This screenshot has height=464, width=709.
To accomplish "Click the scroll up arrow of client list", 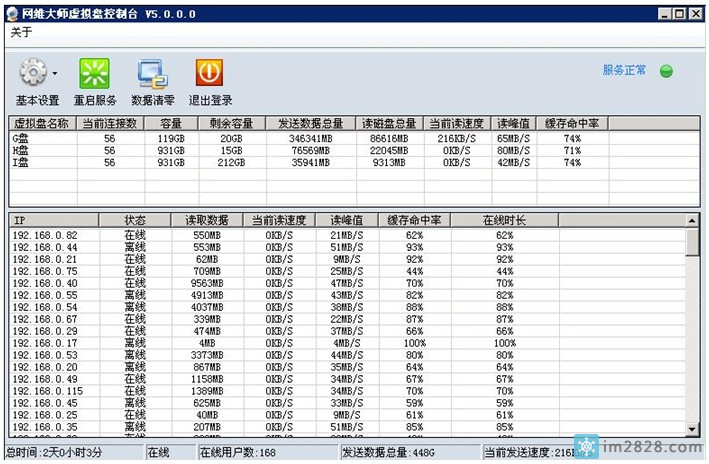I will pyautogui.click(x=692, y=221).
